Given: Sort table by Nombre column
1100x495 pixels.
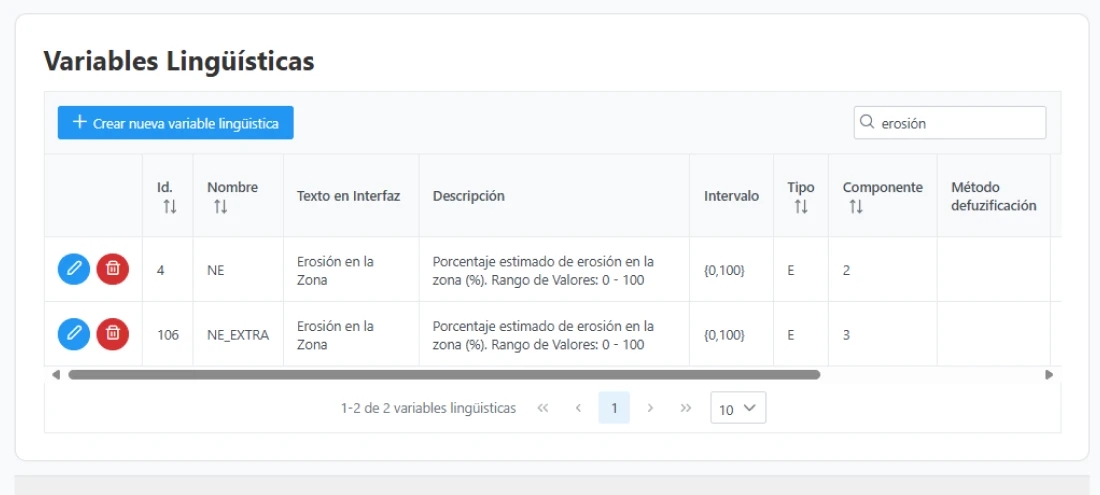Looking at the screenshot, I should tap(220, 206).
